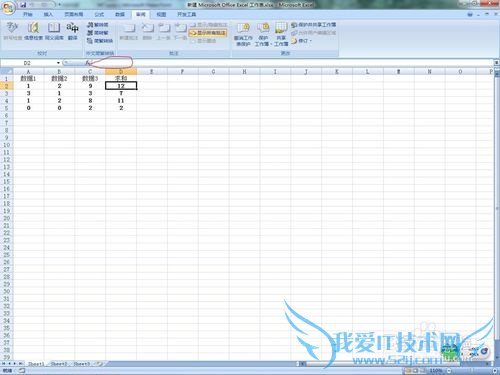Select cell C2 containing 9

point(90,86)
